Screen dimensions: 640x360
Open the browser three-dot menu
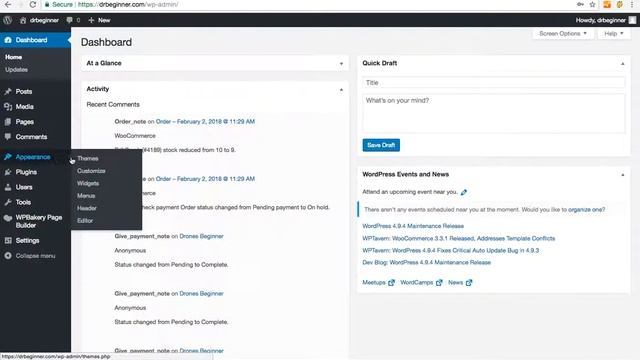(632, 4)
